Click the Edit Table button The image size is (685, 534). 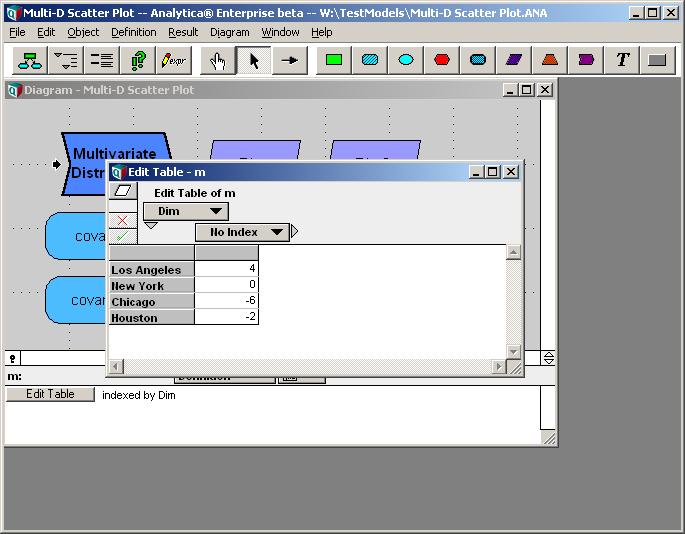pyautogui.click(x=50, y=394)
